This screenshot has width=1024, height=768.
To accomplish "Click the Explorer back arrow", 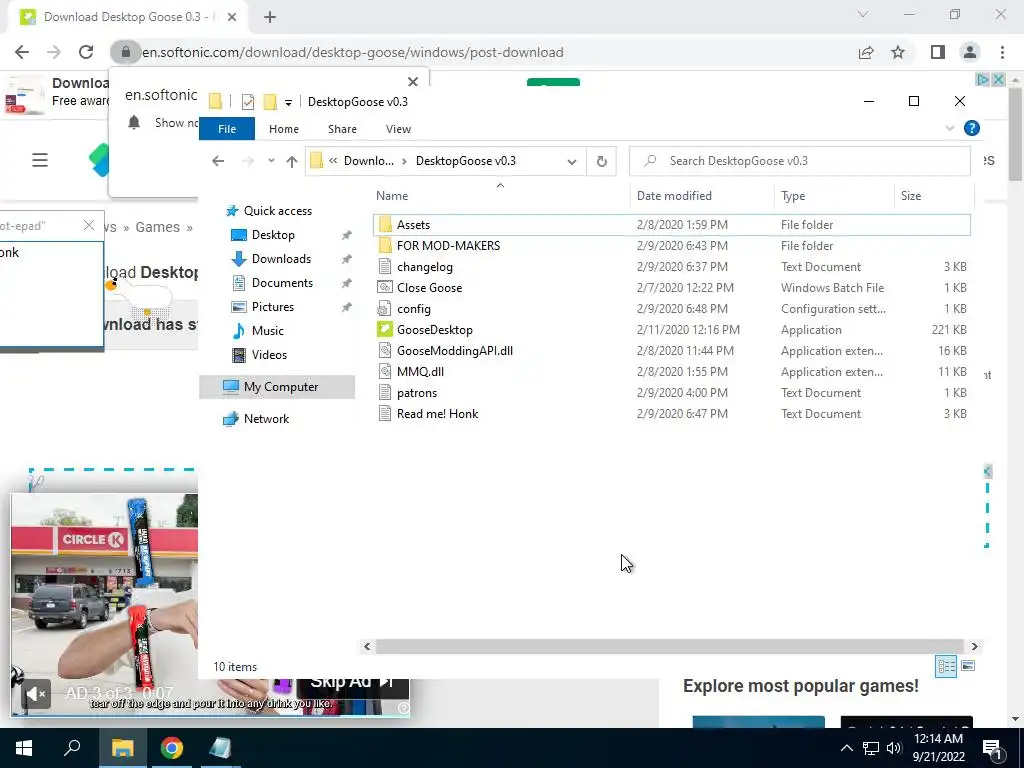I will tap(218, 161).
